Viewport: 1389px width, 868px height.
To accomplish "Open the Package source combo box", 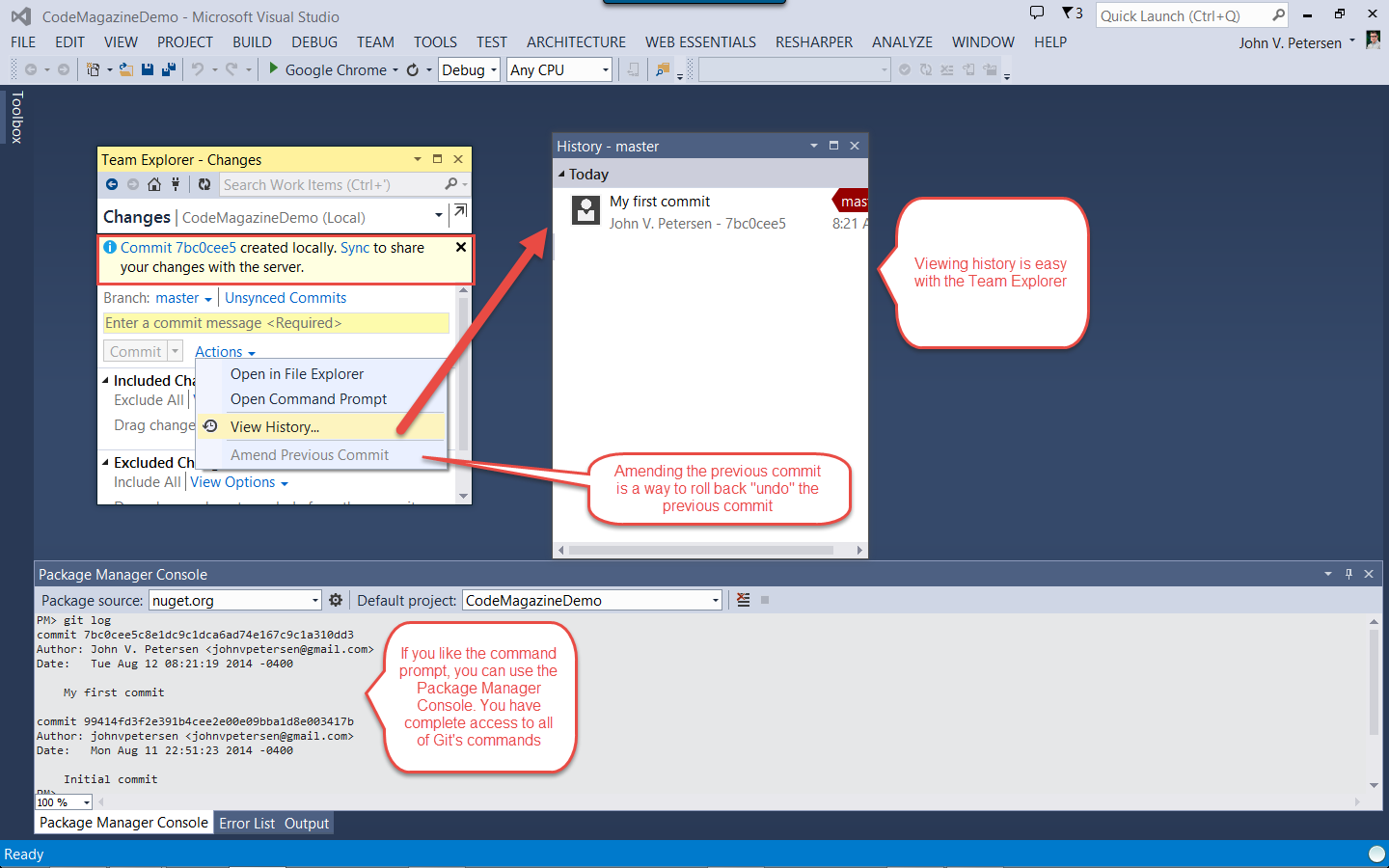I will pyautogui.click(x=235, y=600).
